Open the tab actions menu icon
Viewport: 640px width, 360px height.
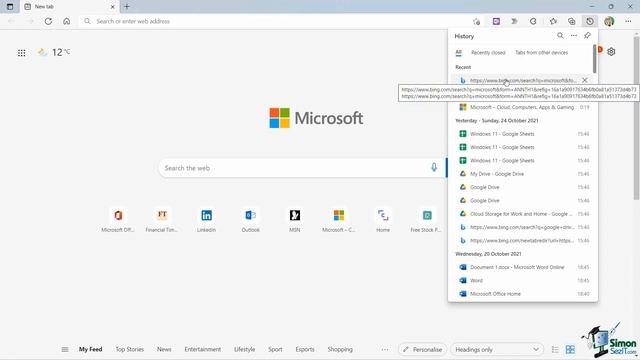coord(10,7)
